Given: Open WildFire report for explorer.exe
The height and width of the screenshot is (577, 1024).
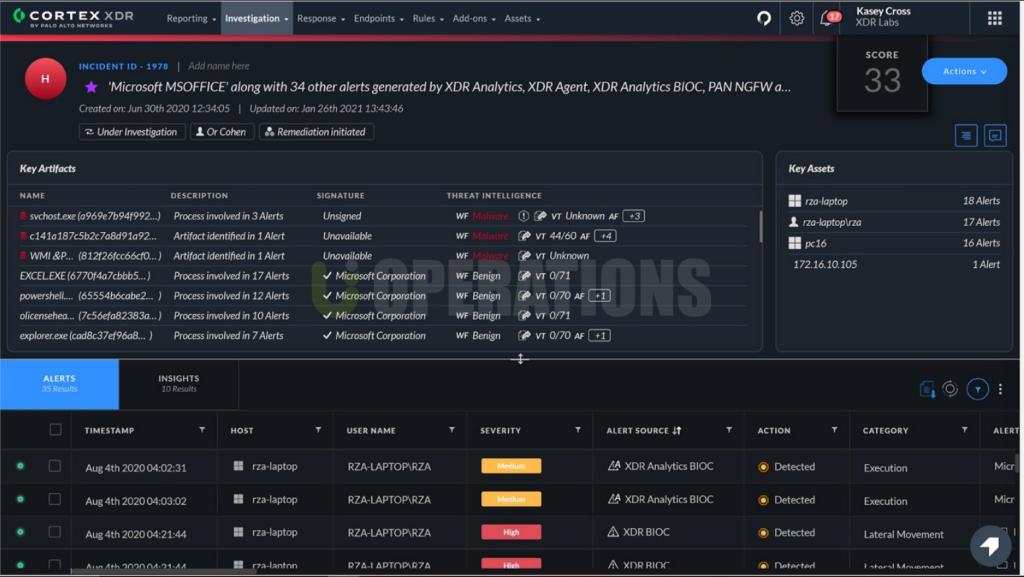Looking at the screenshot, I should 524,335.
